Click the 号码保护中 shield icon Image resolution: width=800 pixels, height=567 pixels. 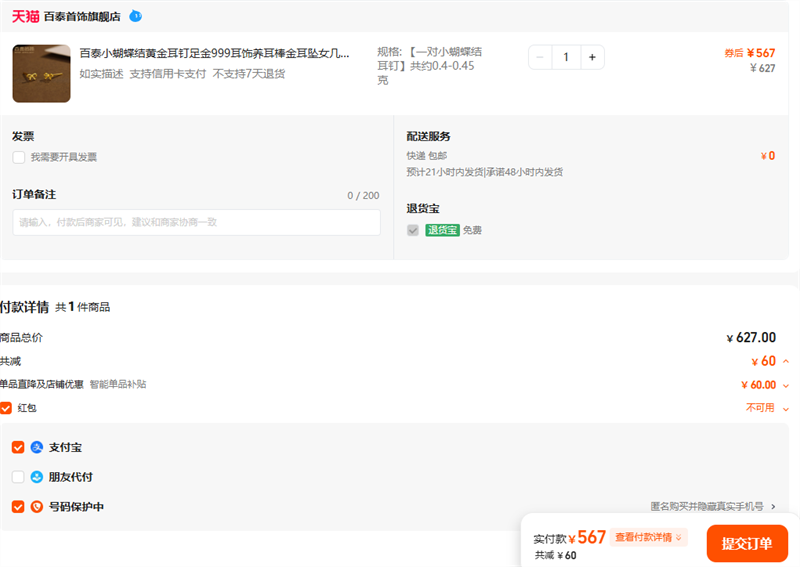coord(37,507)
